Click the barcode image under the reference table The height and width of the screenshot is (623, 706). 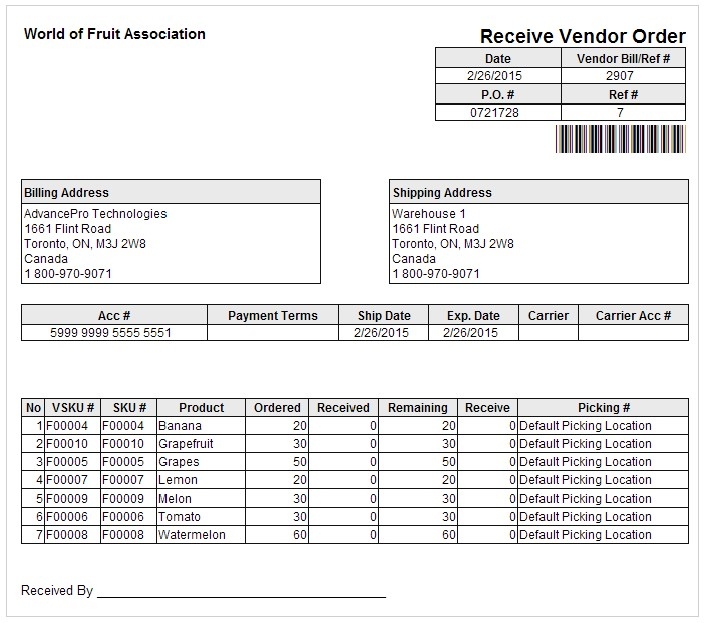(621, 139)
